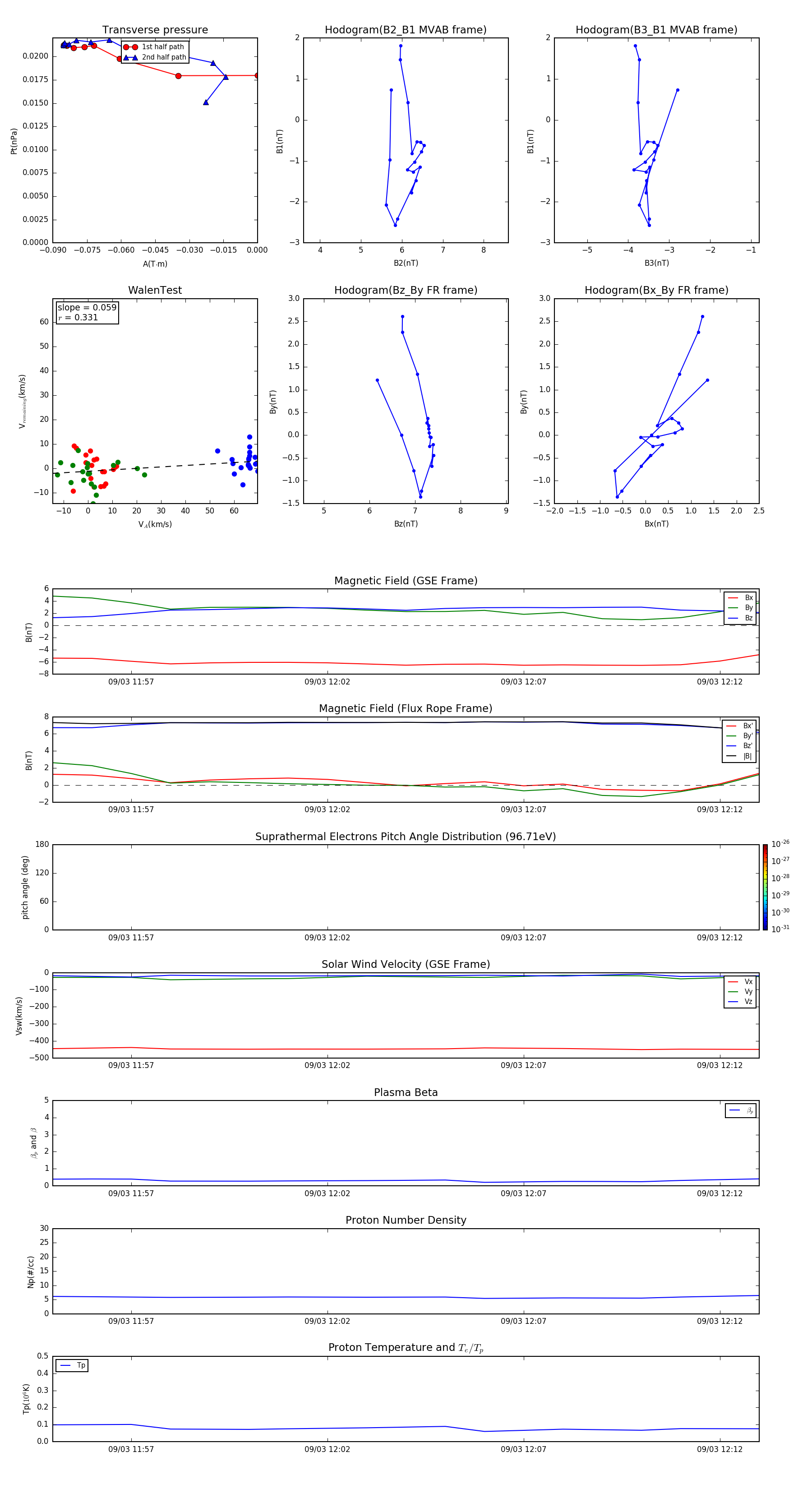Click the 'Magnetic Field (GSE Frame)' title
This screenshot has height=1489, width=812.
[406, 581]
